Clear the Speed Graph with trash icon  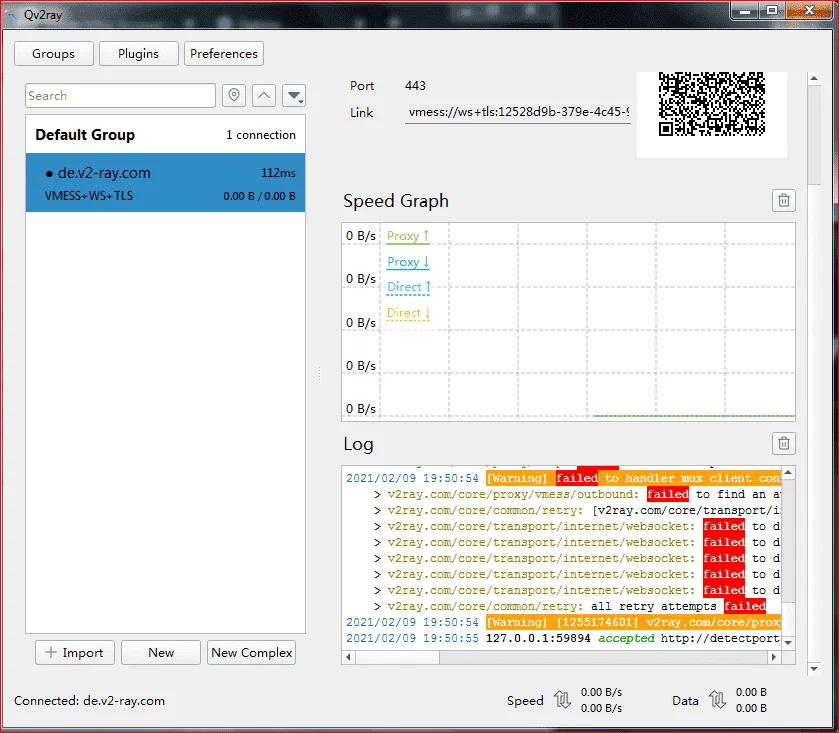784,201
